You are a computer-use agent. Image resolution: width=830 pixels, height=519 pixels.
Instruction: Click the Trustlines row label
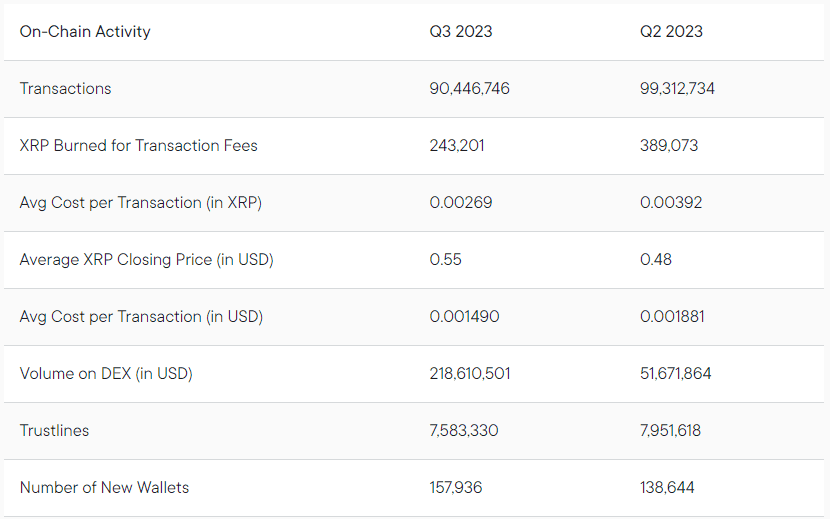point(54,431)
